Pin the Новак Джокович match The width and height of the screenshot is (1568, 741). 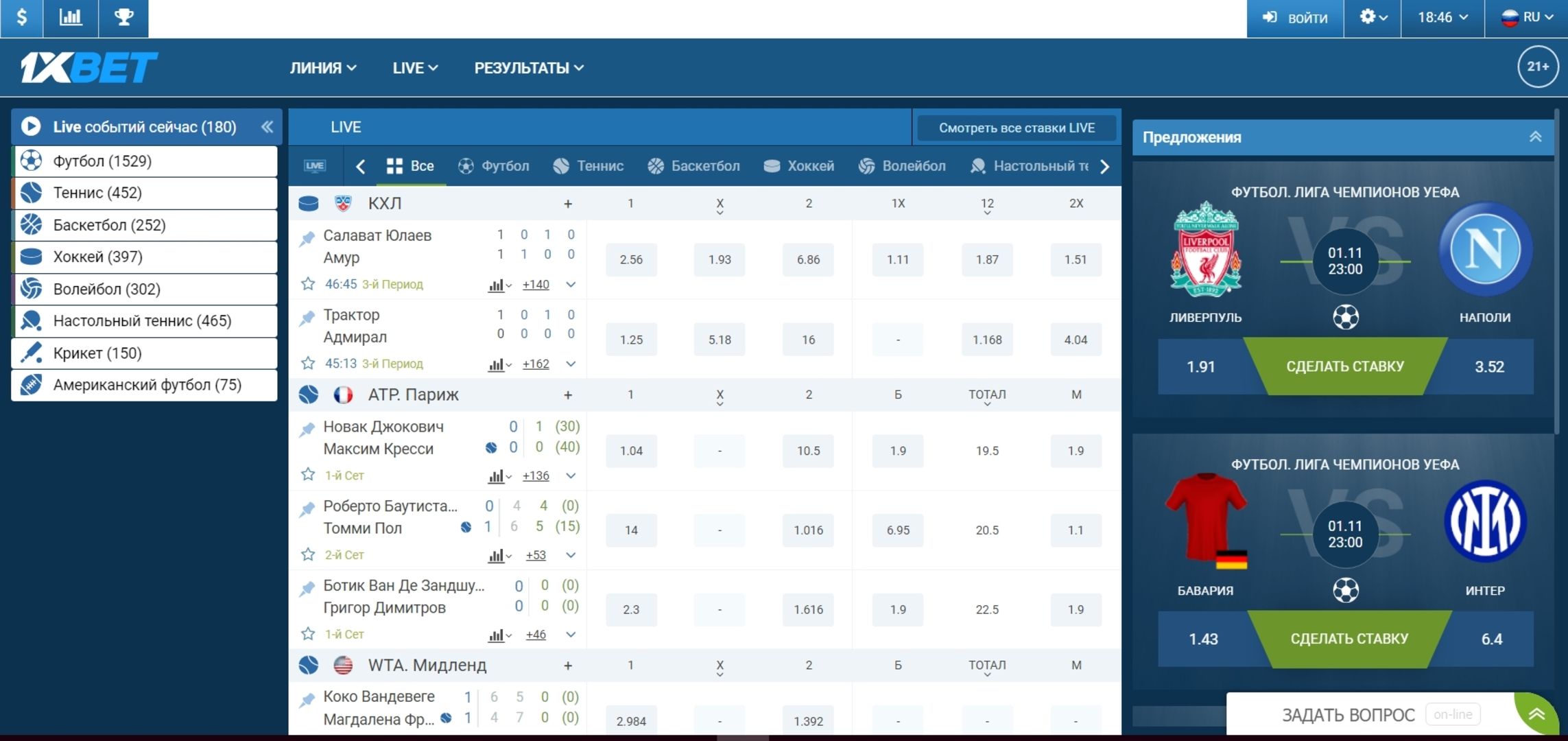click(x=307, y=430)
